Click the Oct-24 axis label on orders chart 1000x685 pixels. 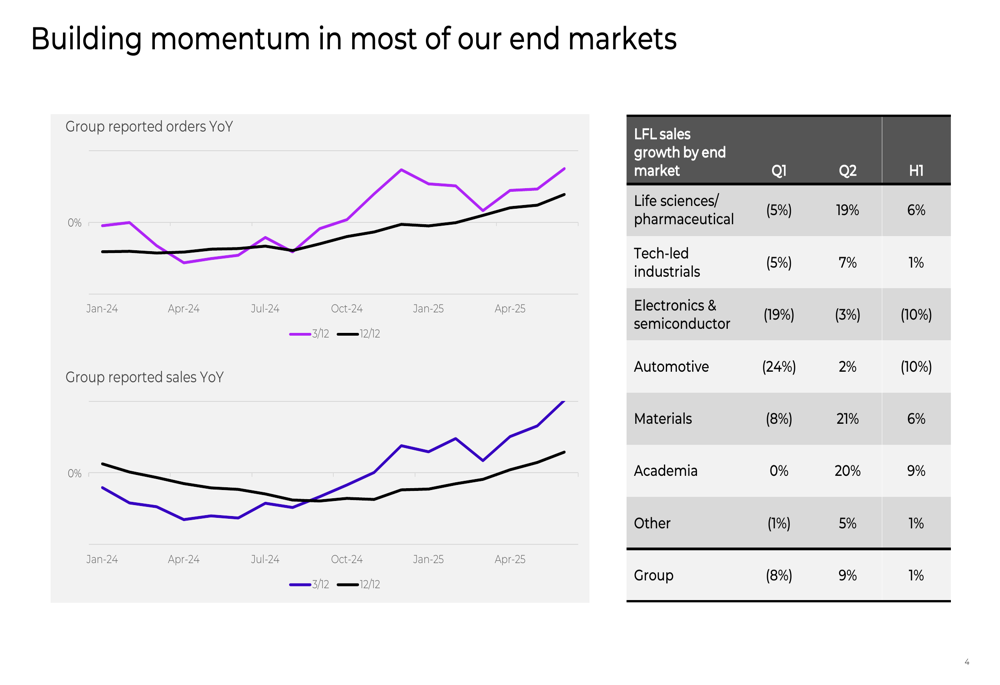click(346, 309)
